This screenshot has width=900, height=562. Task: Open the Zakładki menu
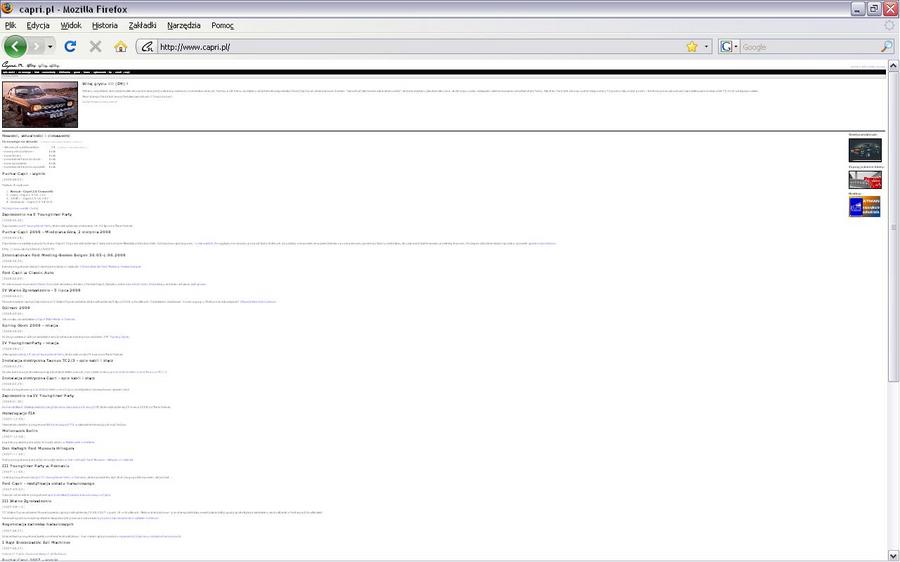[x=142, y=25]
